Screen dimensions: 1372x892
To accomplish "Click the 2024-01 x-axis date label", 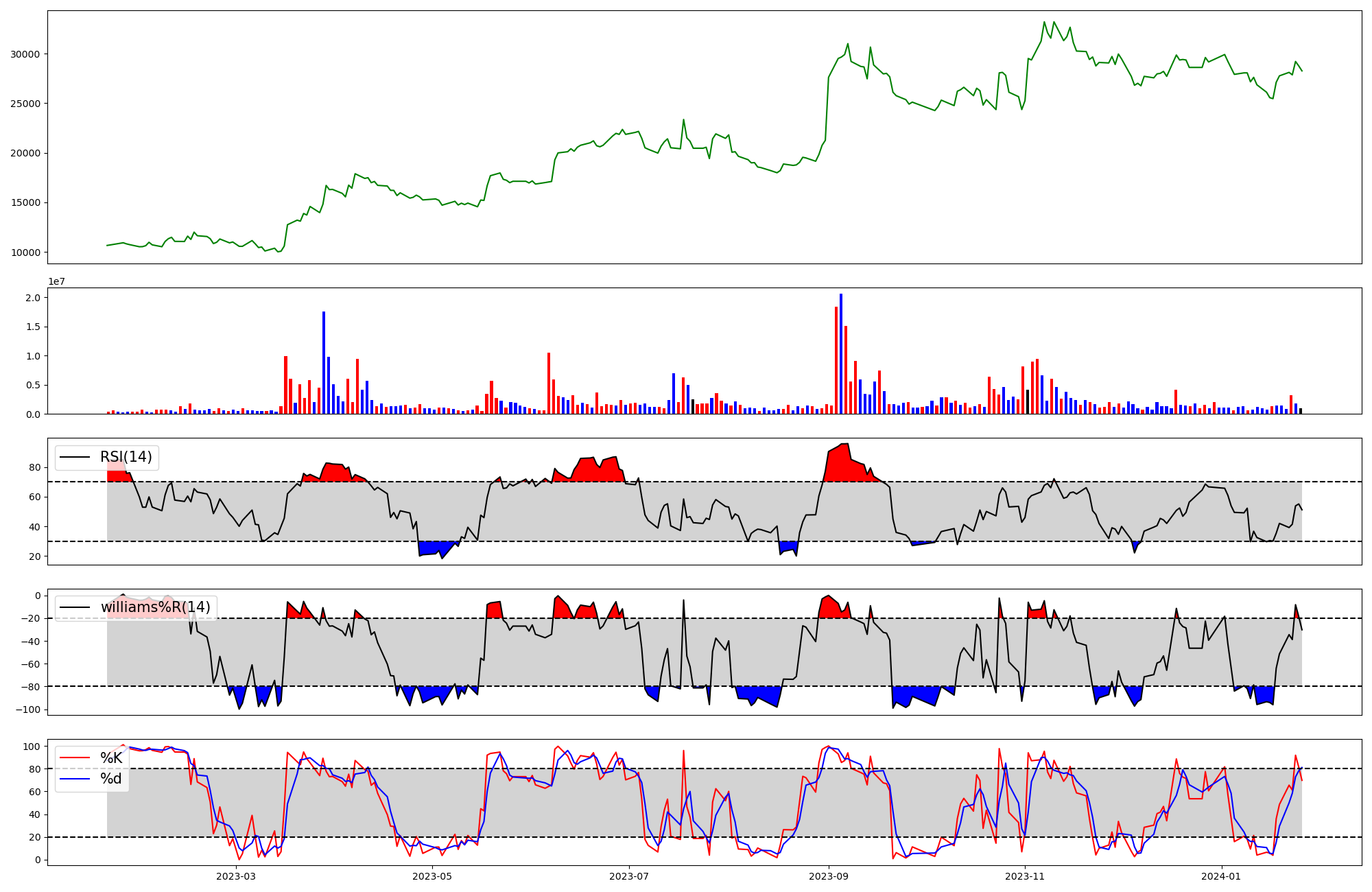I will (1222, 876).
